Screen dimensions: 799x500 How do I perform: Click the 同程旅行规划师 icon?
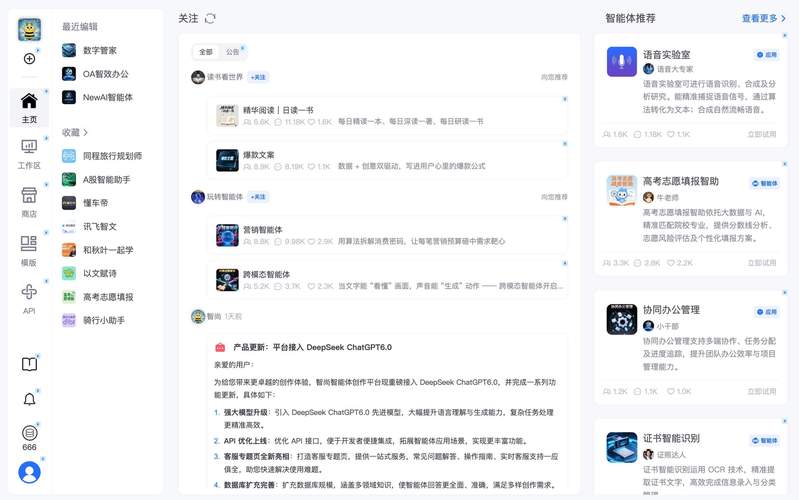pos(69,155)
